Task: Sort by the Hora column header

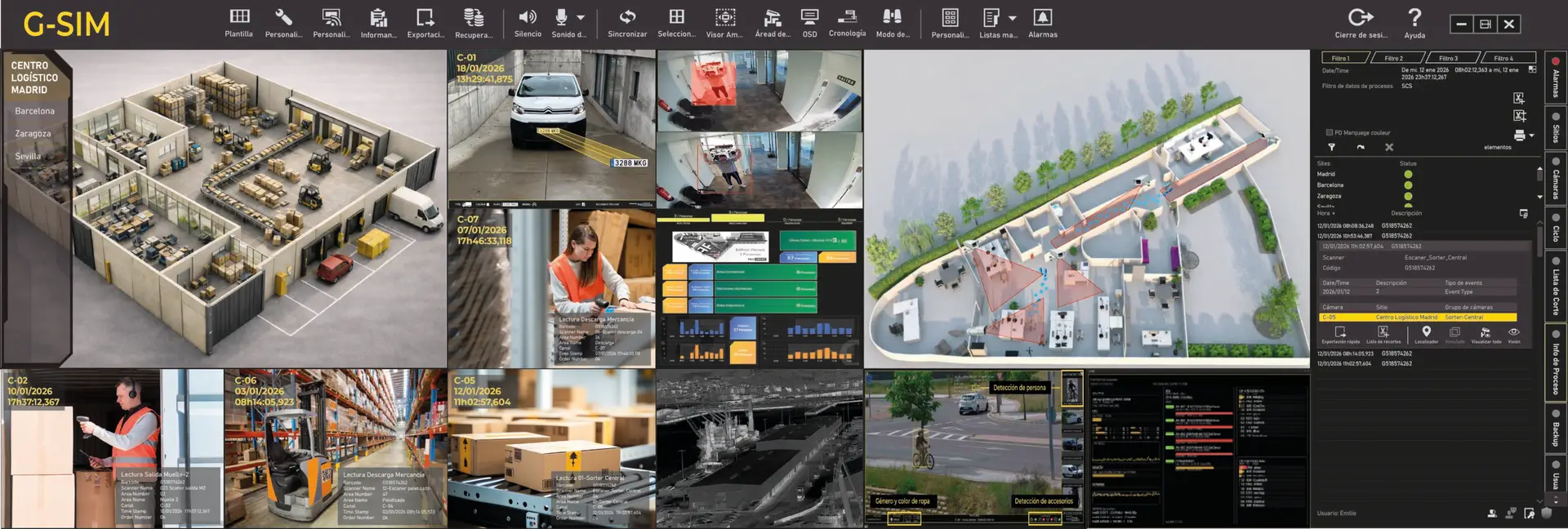Action: pos(1325,213)
